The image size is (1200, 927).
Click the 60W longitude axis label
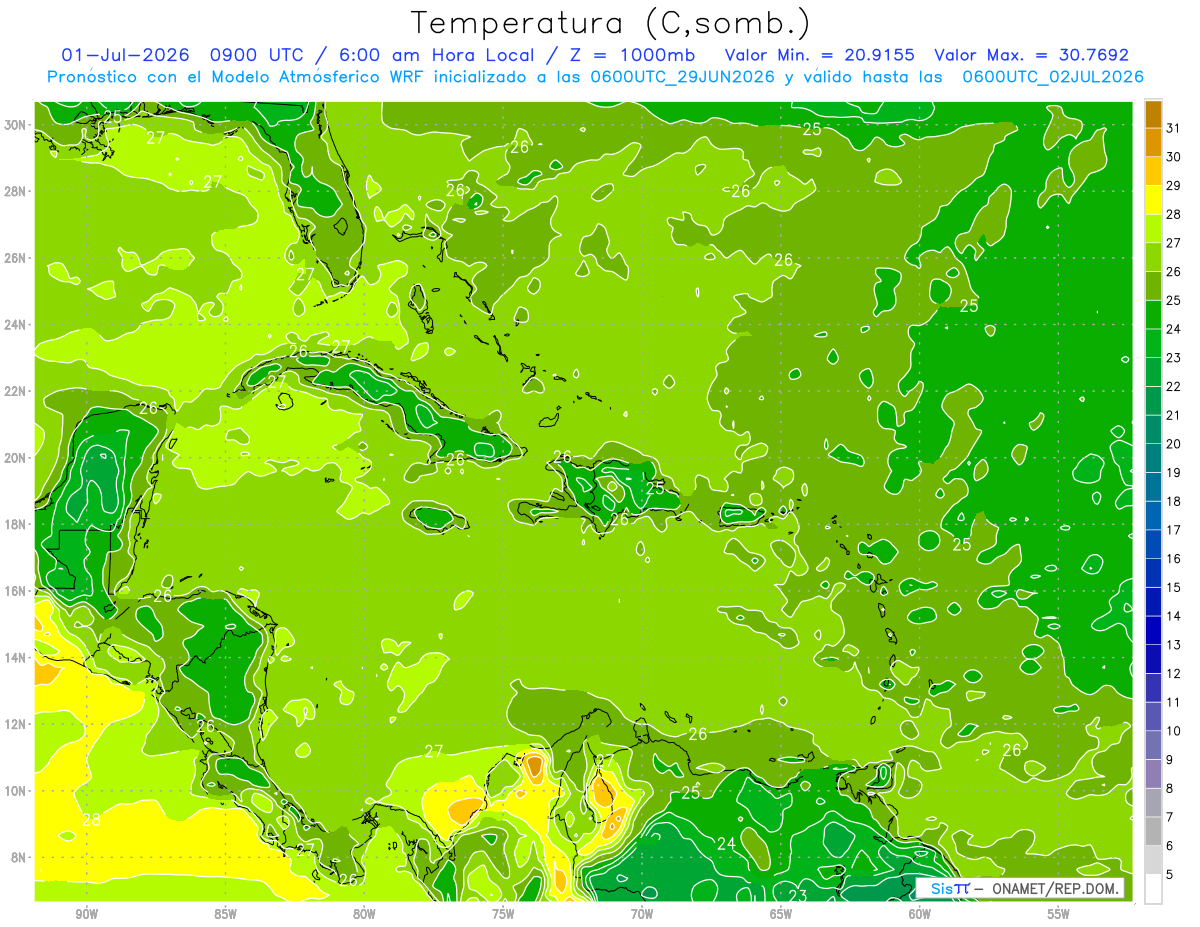pos(920,914)
